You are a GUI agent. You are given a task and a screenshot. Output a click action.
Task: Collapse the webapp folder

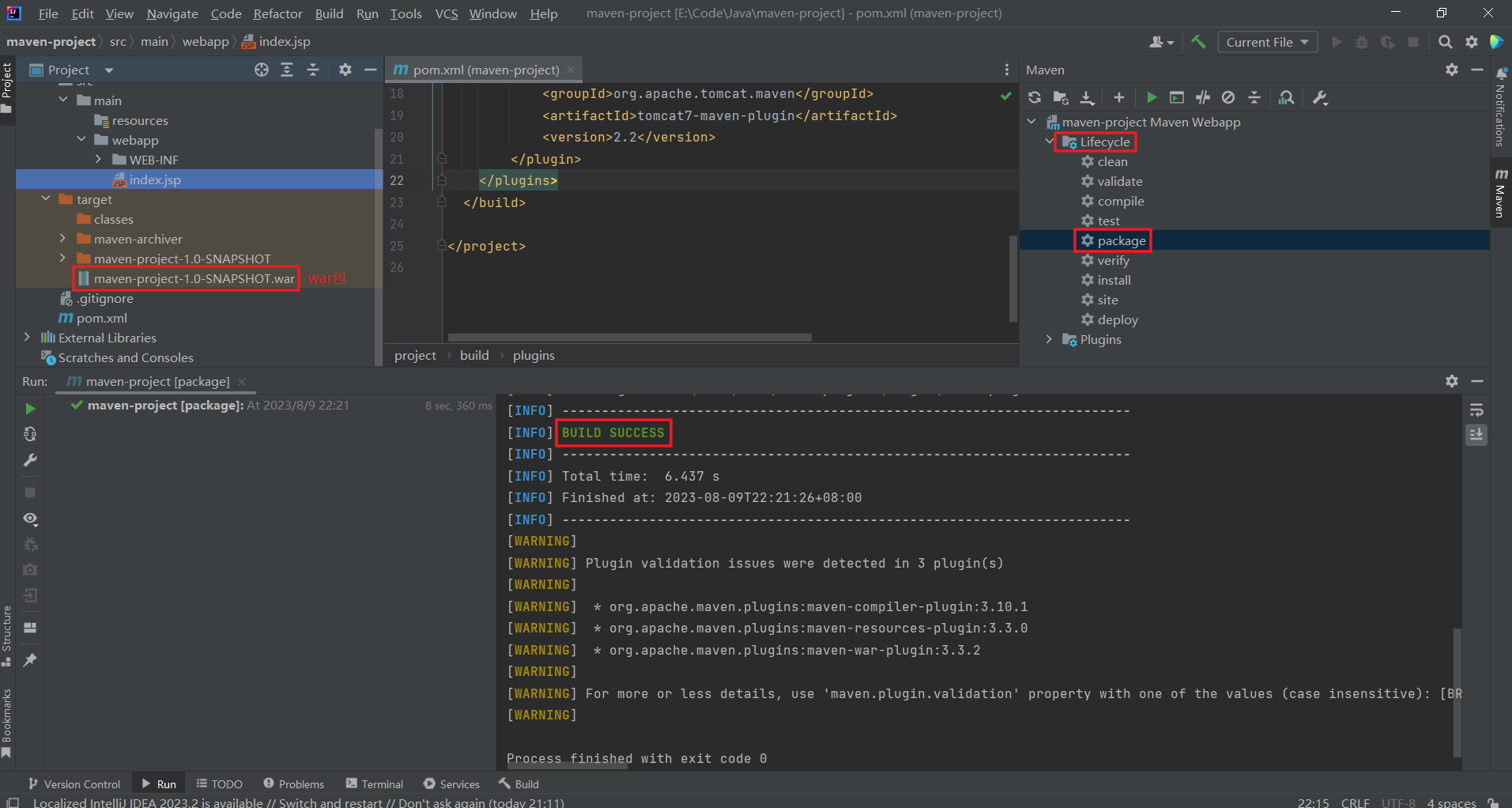81,140
